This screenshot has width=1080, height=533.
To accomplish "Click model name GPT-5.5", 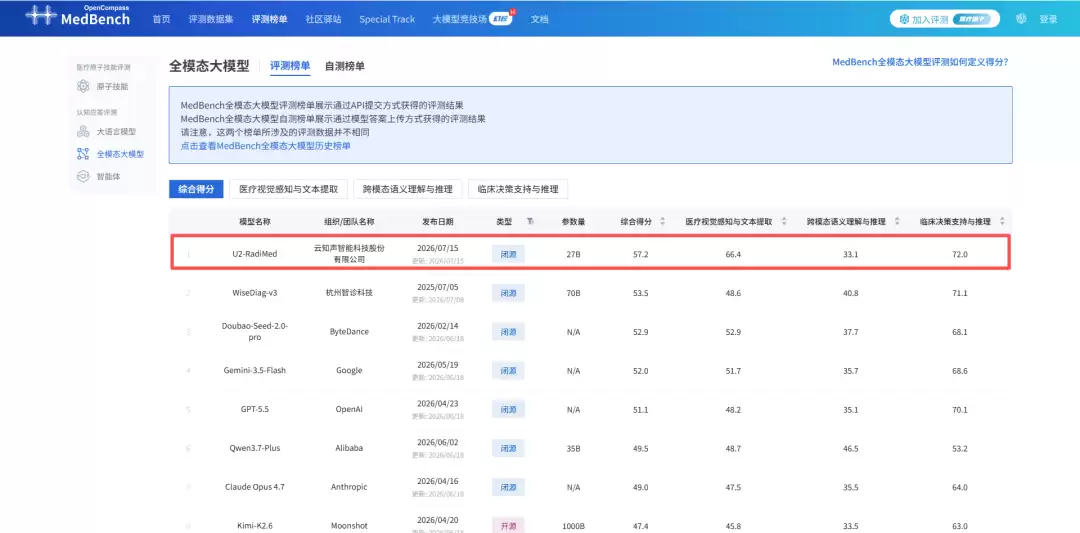I will pos(255,409).
